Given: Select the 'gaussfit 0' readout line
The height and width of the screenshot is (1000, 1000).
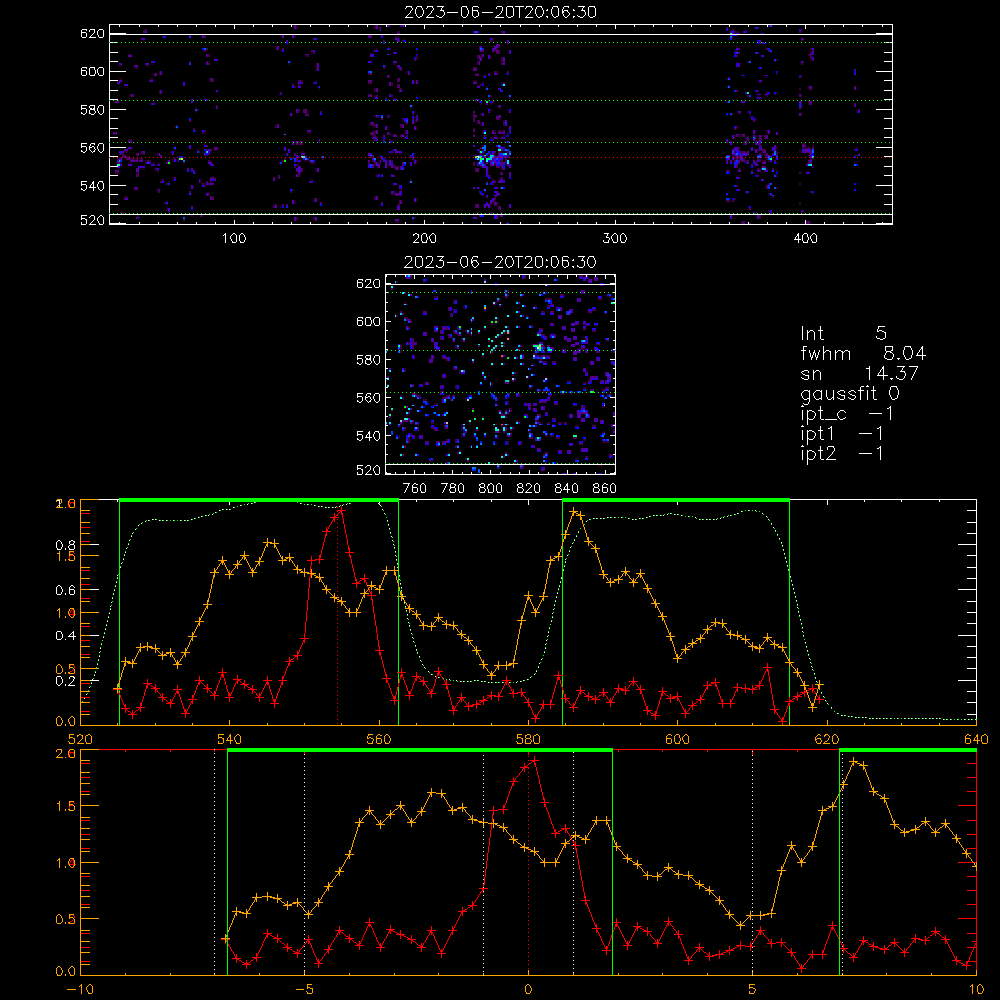Looking at the screenshot, I should pos(850,393).
